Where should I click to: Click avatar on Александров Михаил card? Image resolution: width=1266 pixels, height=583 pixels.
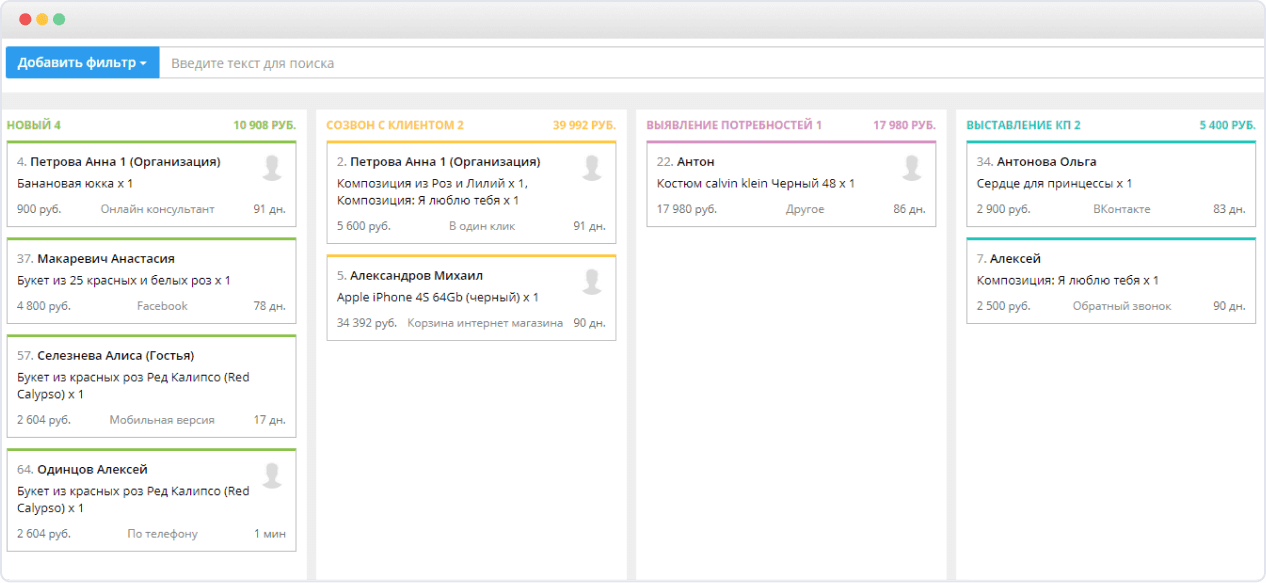[592, 282]
